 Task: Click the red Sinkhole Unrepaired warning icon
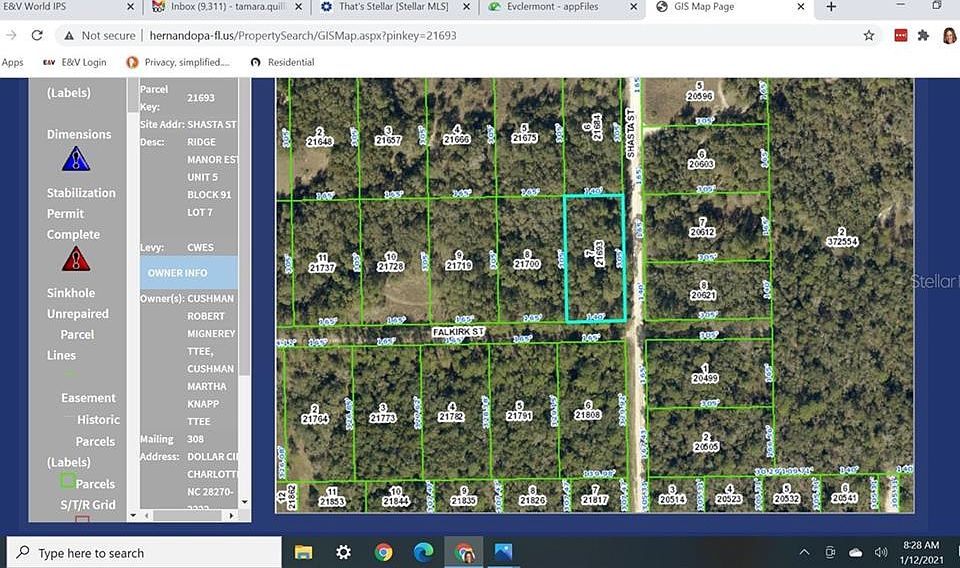pos(76,259)
